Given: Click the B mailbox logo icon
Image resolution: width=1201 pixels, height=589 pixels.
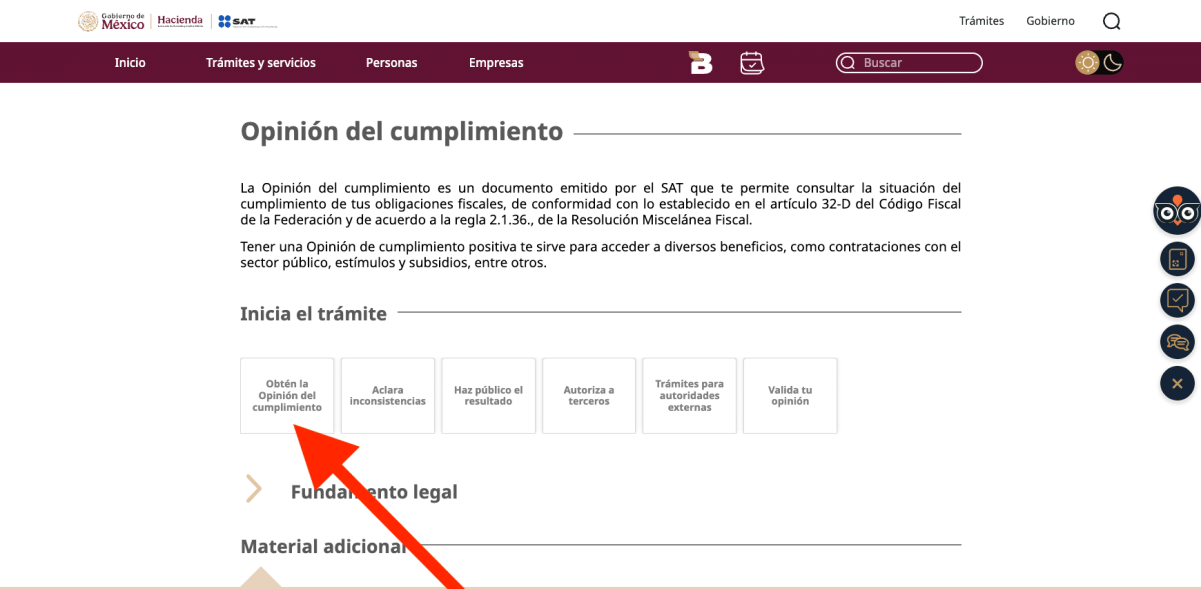Looking at the screenshot, I should (x=701, y=63).
